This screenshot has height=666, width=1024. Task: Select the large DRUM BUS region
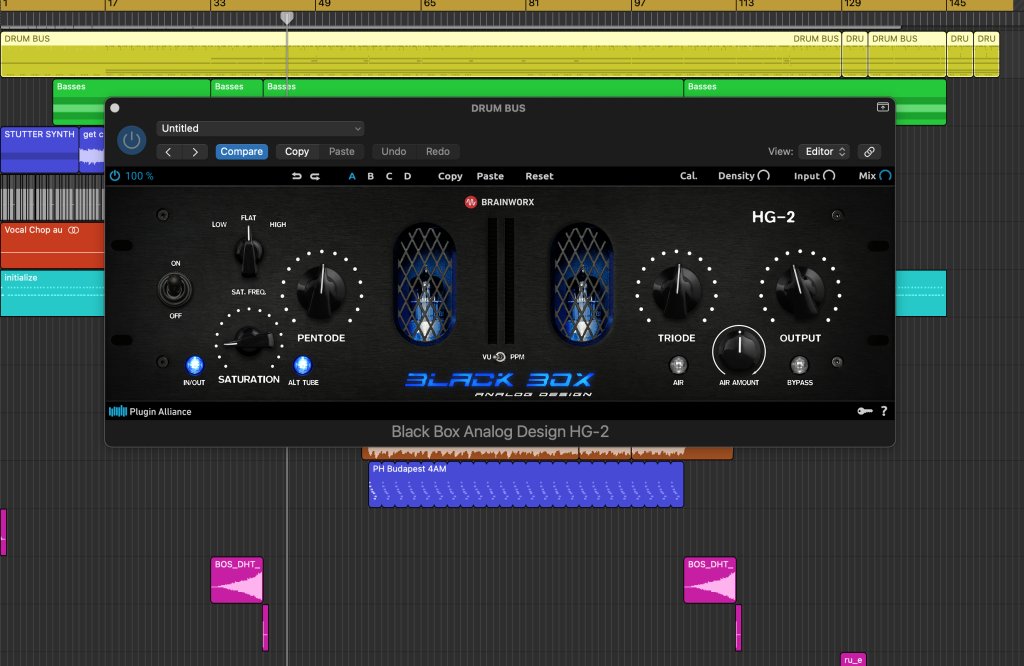(421, 54)
